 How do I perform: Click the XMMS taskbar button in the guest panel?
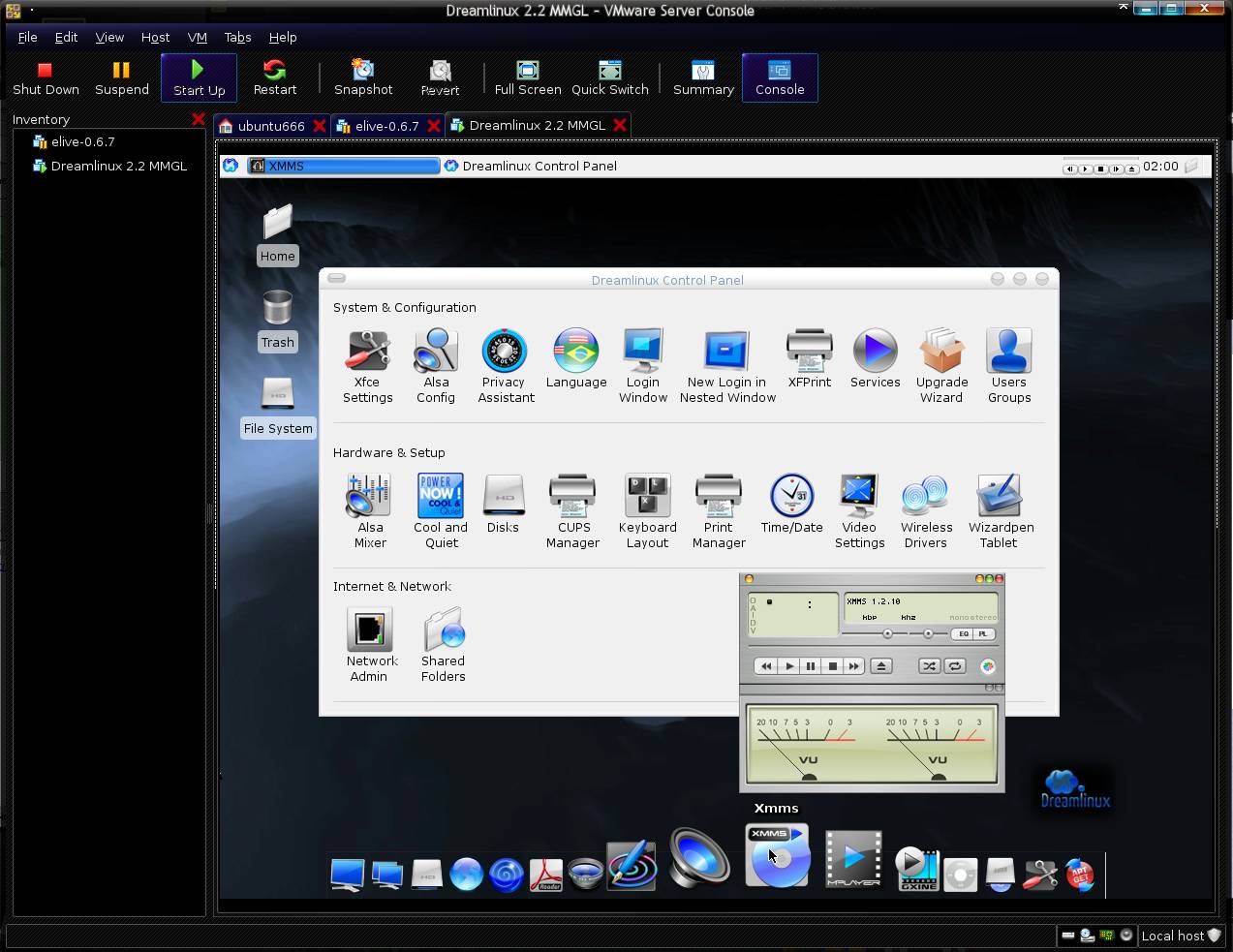coord(343,166)
